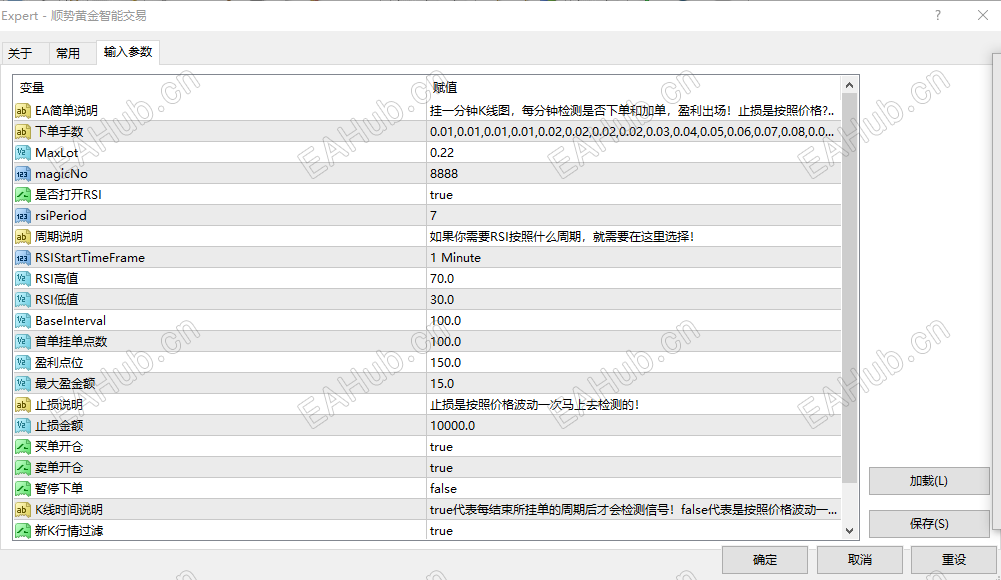The height and width of the screenshot is (580, 1001).
Task: Click the 赋值 column header
Action: point(445,87)
